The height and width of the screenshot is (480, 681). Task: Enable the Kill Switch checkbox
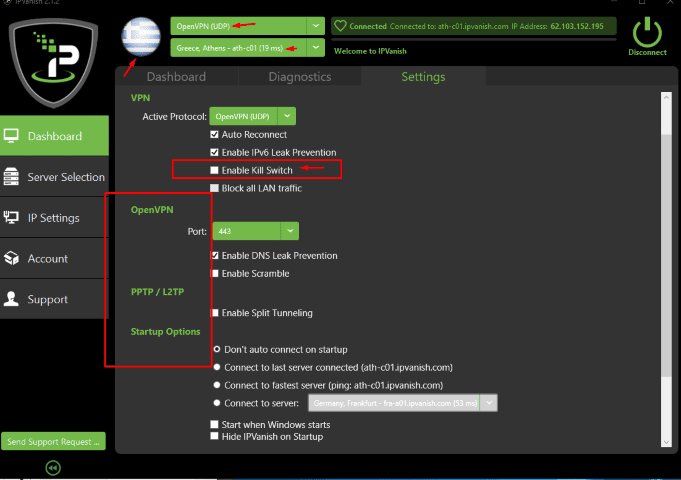tap(214, 170)
